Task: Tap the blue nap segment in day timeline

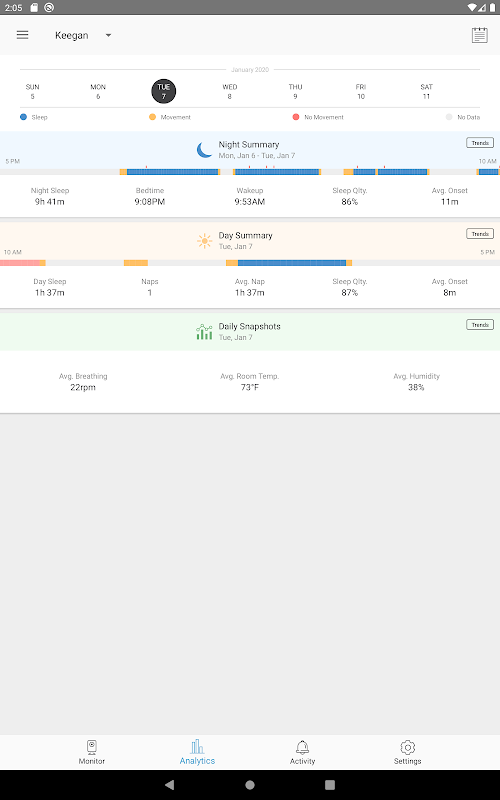Action: 292,263
